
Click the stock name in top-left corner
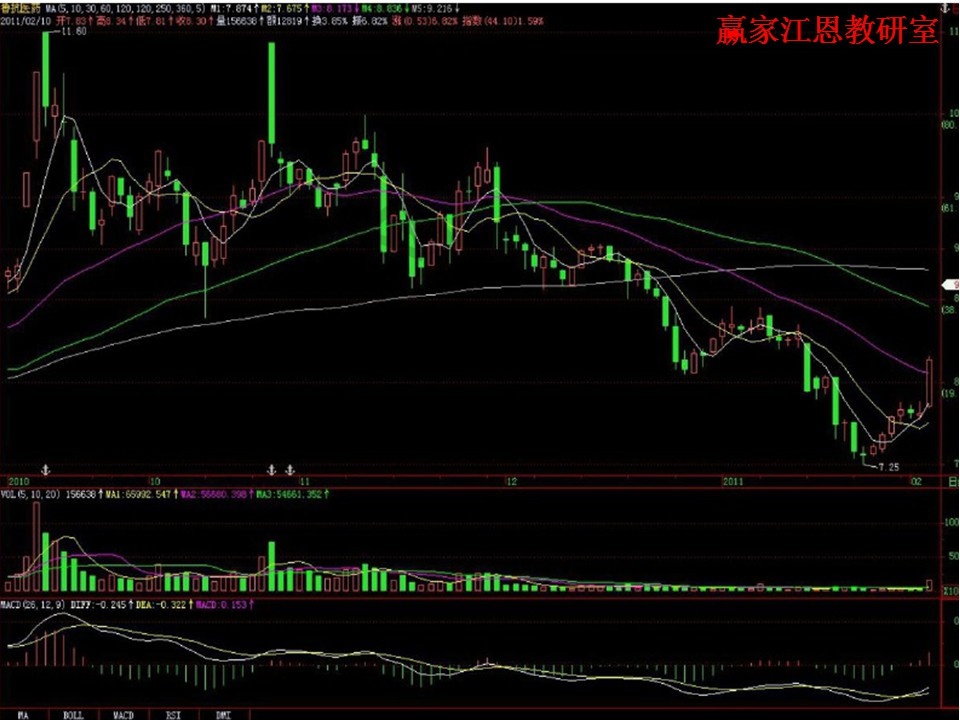point(22,9)
